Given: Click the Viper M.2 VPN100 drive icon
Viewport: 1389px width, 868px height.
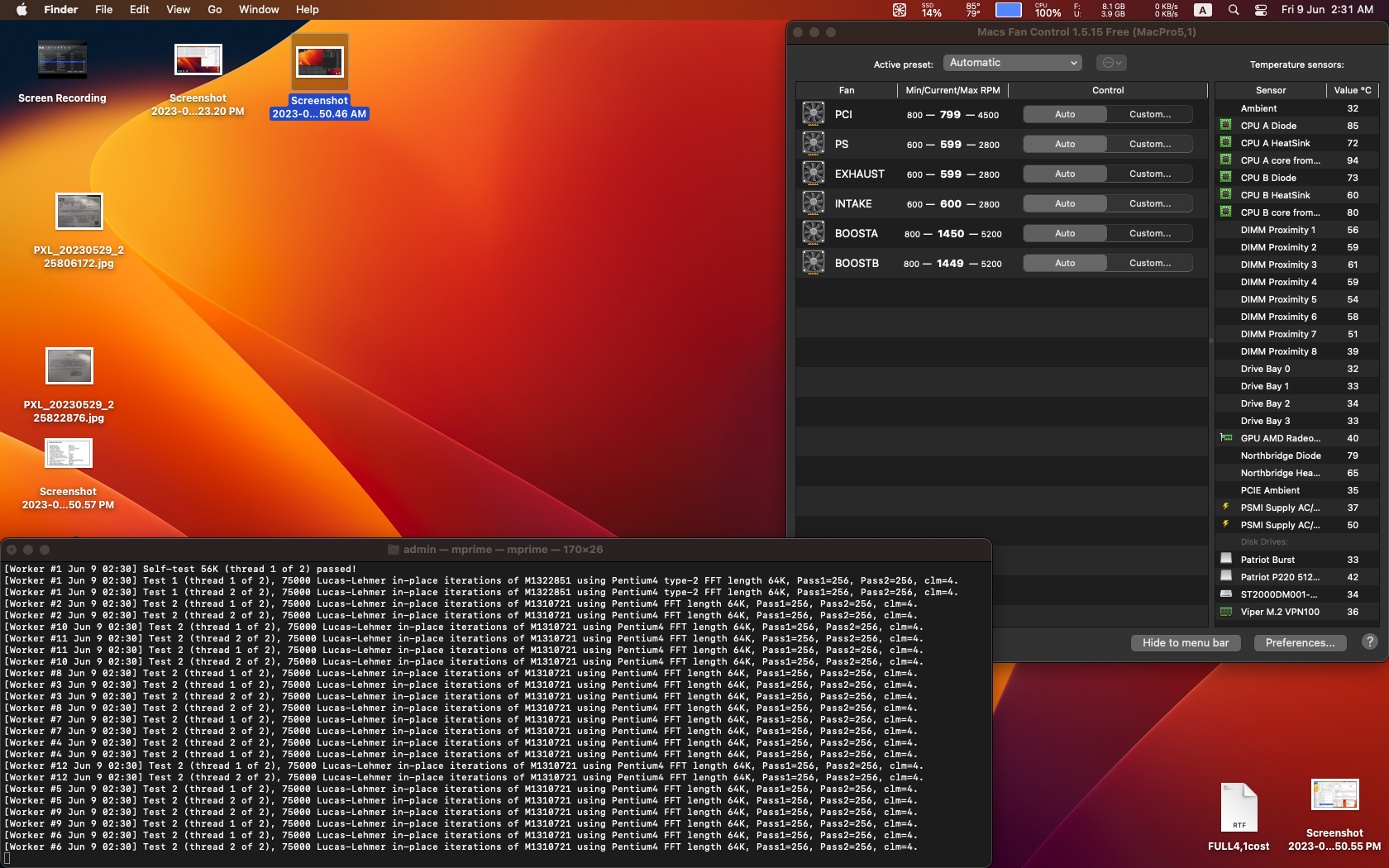Looking at the screenshot, I should pos(1226,612).
